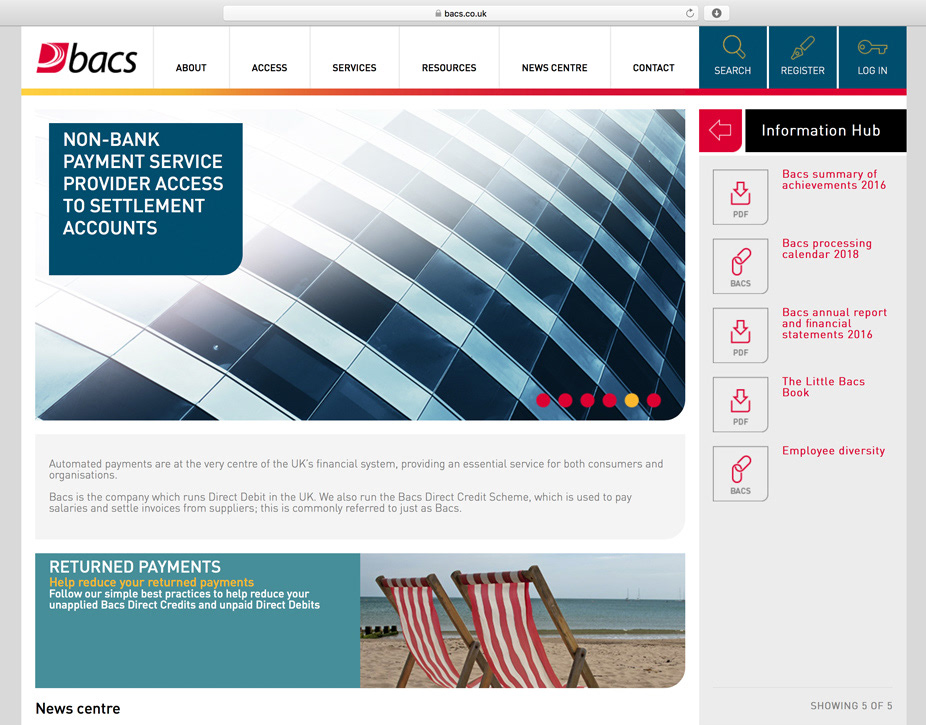The width and height of the screenshot is (926, 725).
Task: Click the Bacs logo
Action: (87, 58)
